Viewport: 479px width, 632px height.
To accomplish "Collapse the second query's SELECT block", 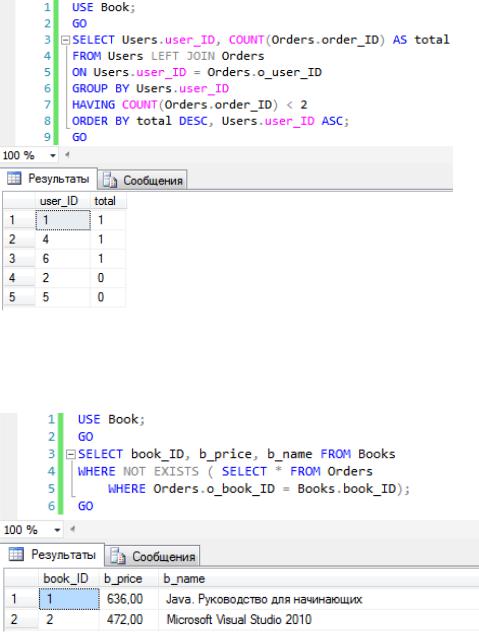I will [71, 455].
